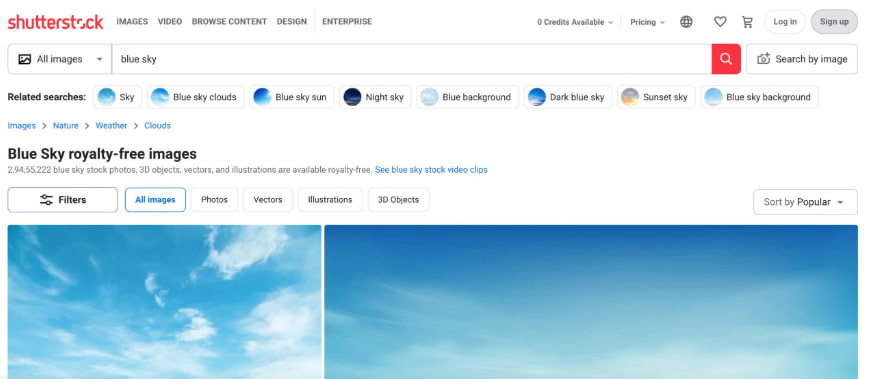The image size is (870, 379).
Task: Select the 3D Objects filter tab
Action: pos(398,200)
